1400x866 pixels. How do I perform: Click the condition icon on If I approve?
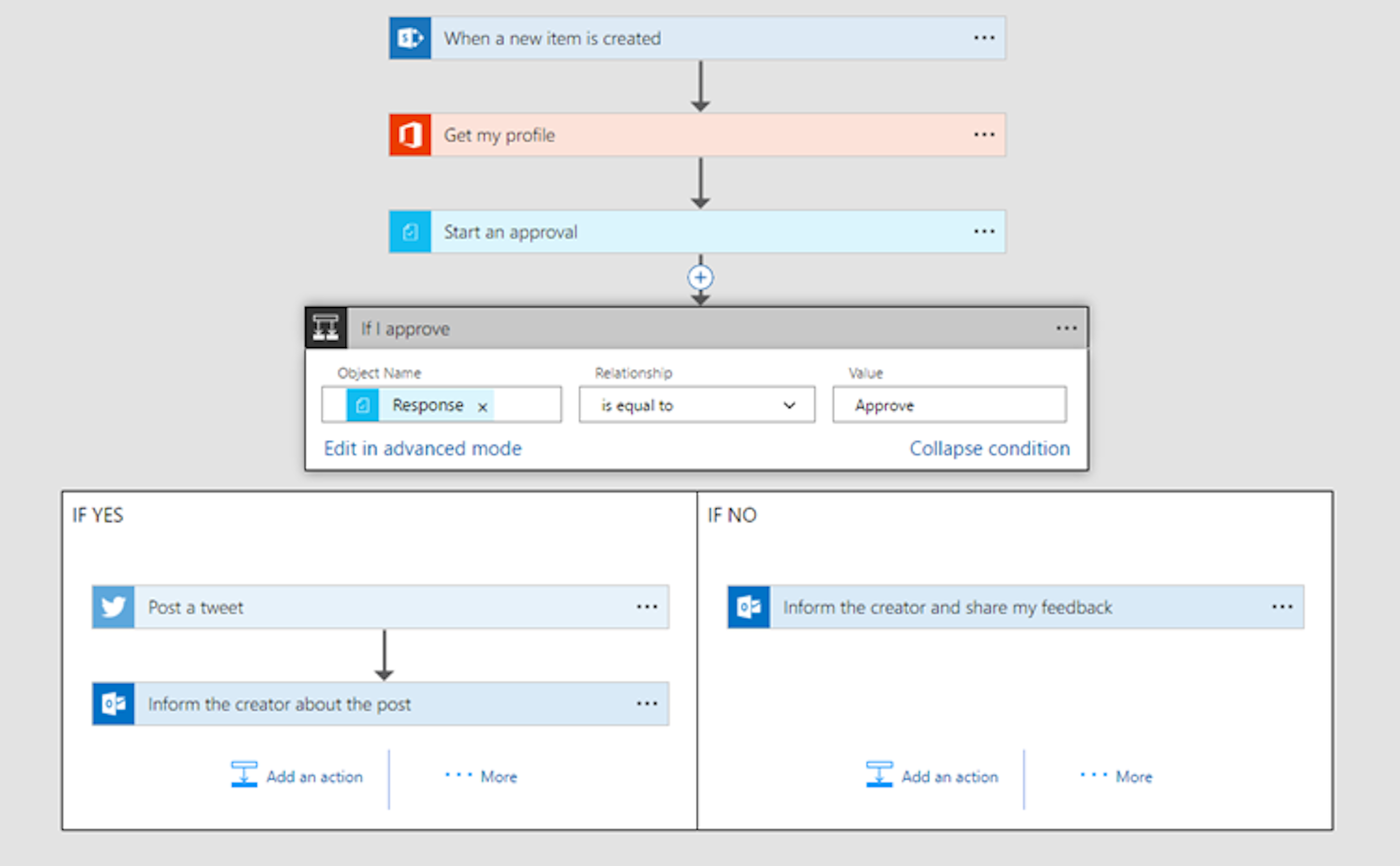325,328
